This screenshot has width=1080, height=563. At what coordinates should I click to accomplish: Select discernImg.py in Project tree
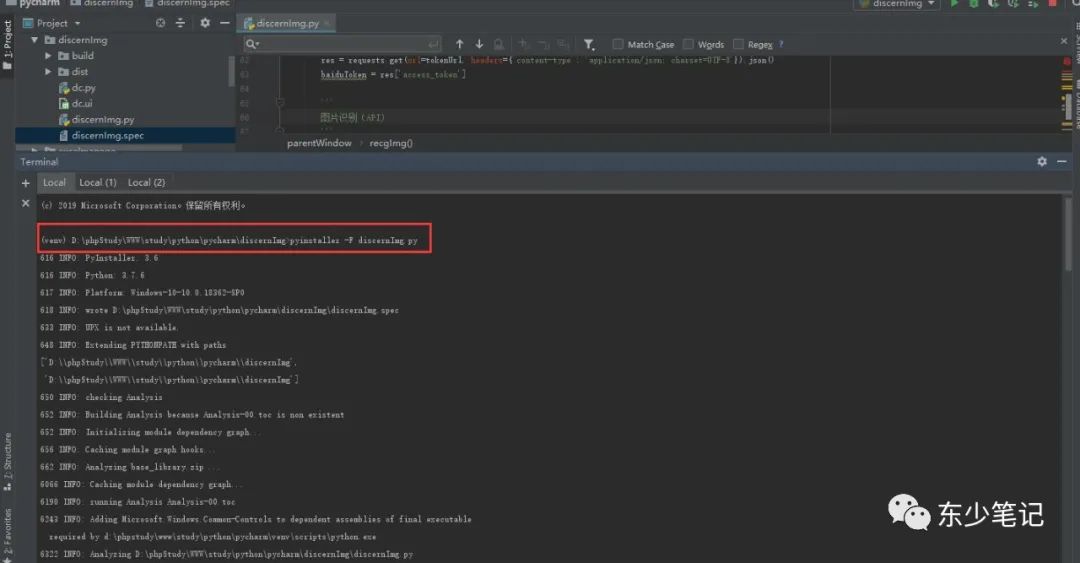pyautogui.click(x=103, y=120)
